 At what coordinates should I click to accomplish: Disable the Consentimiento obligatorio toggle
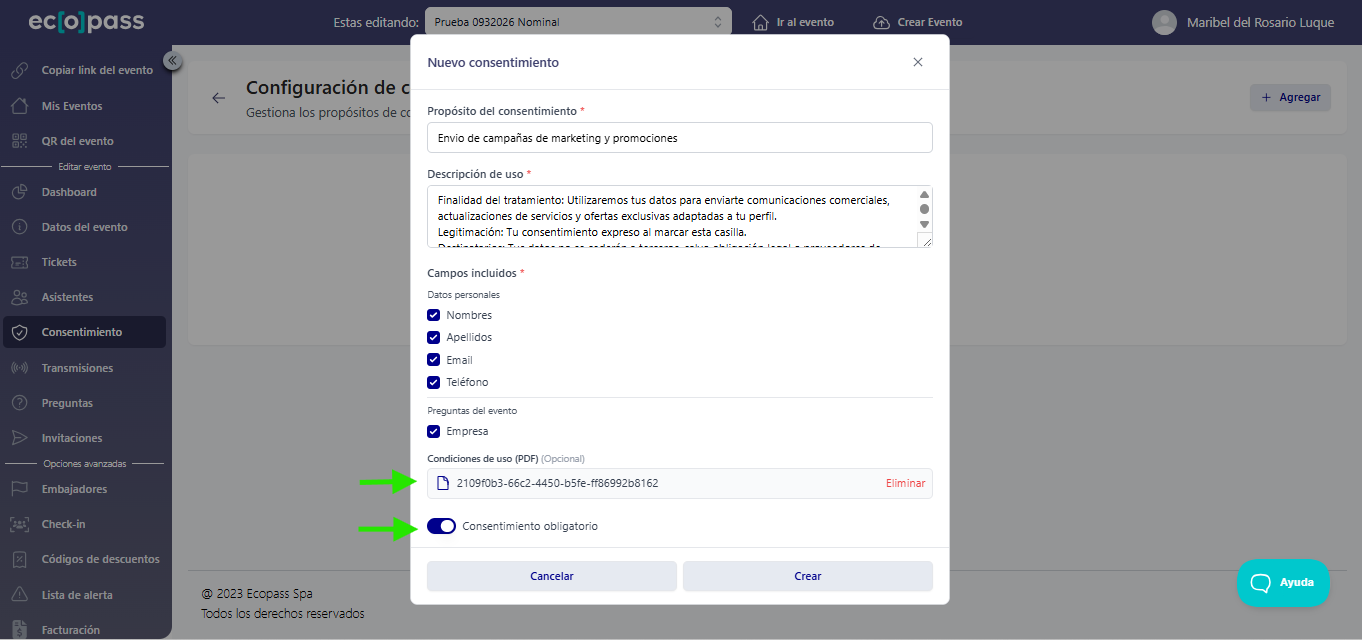click(441, 525)
